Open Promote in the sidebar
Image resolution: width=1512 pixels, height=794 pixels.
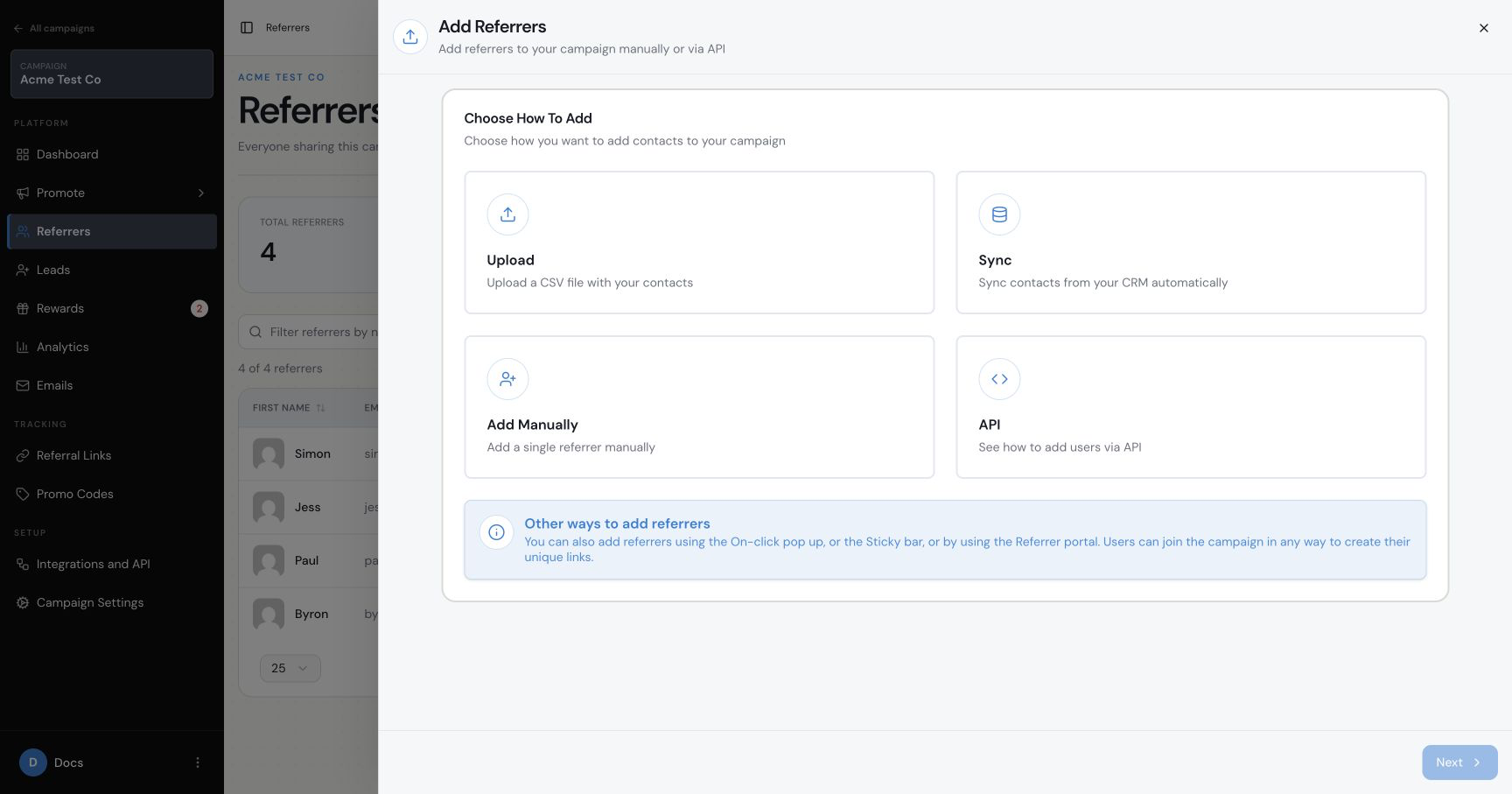pyautogui.click(x=112, y=193)
